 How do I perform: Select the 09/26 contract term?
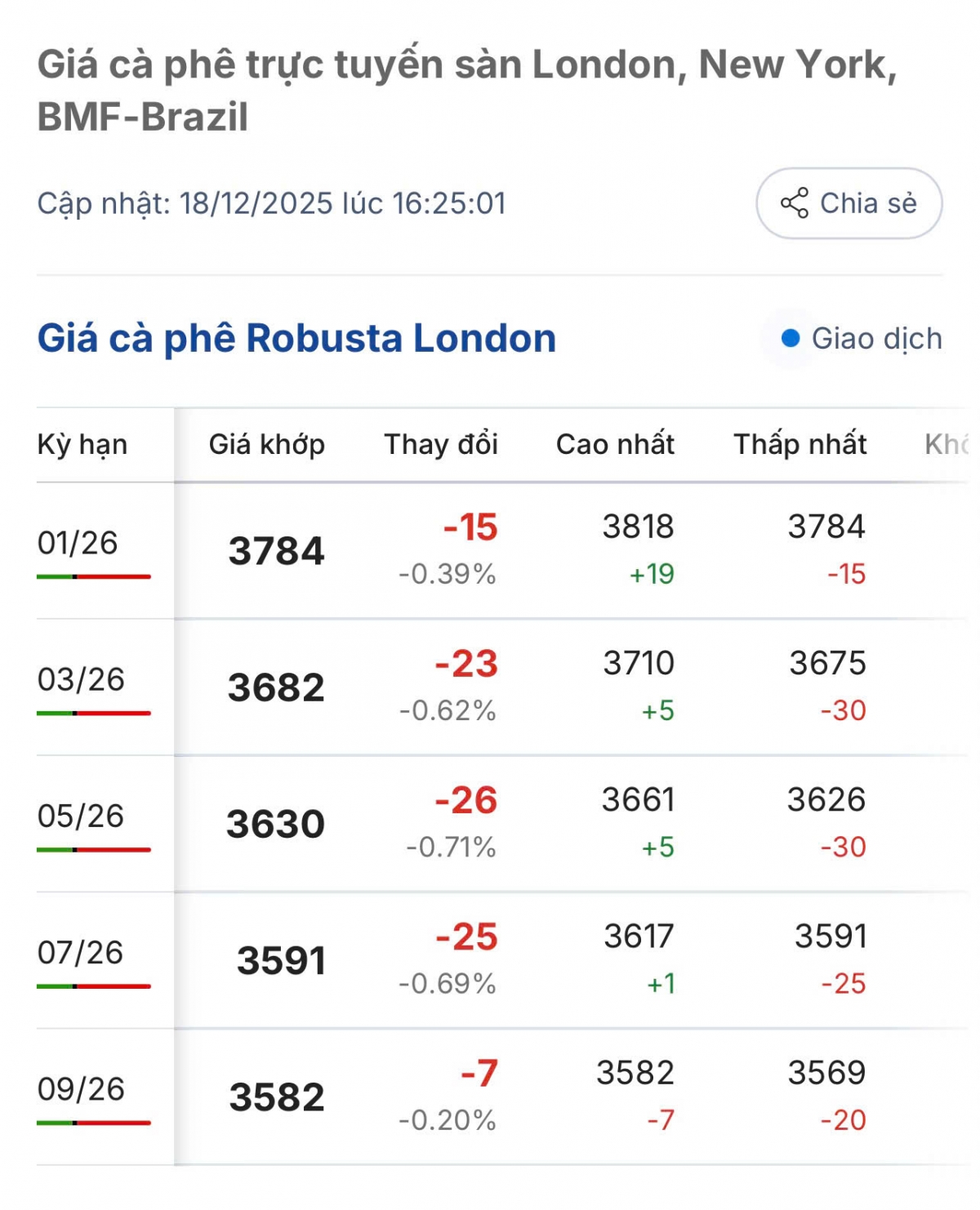click(81, 1088)
